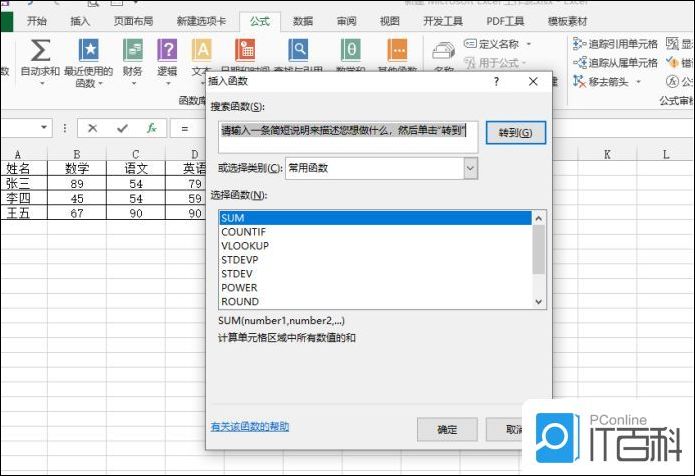Switch to the PDF工具 tab

(505, 21)
